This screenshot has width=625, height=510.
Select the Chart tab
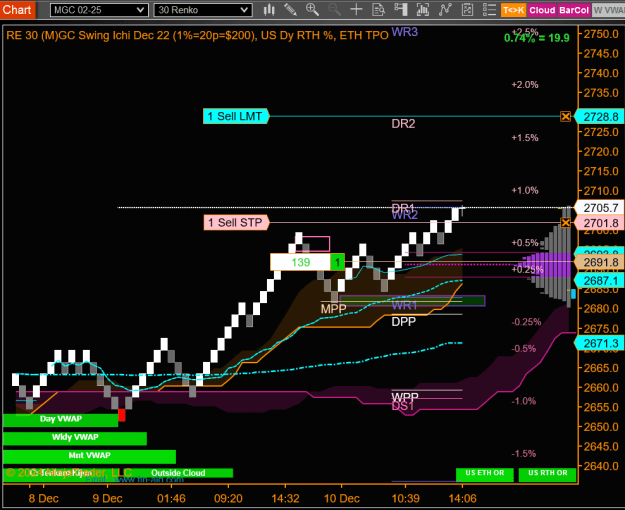pos(17,9)
